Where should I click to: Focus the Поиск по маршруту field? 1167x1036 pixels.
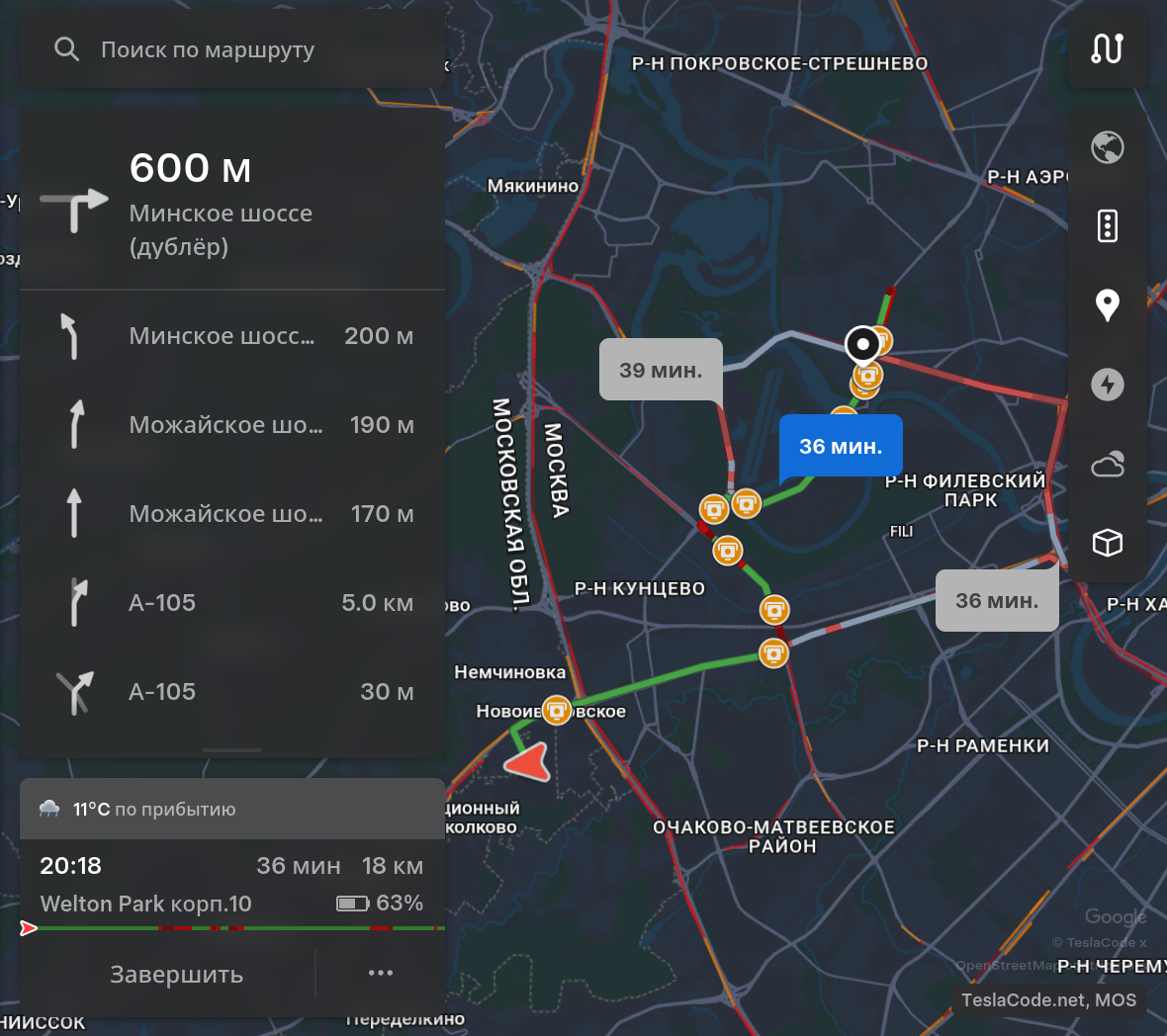pos(232,49)
